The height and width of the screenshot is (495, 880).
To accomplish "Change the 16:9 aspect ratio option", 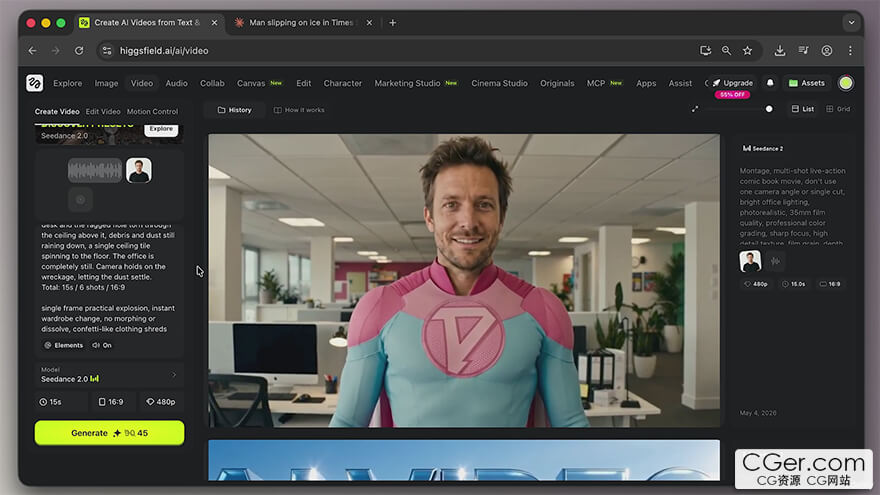I will pyautogui.click(x=111, y=402).
